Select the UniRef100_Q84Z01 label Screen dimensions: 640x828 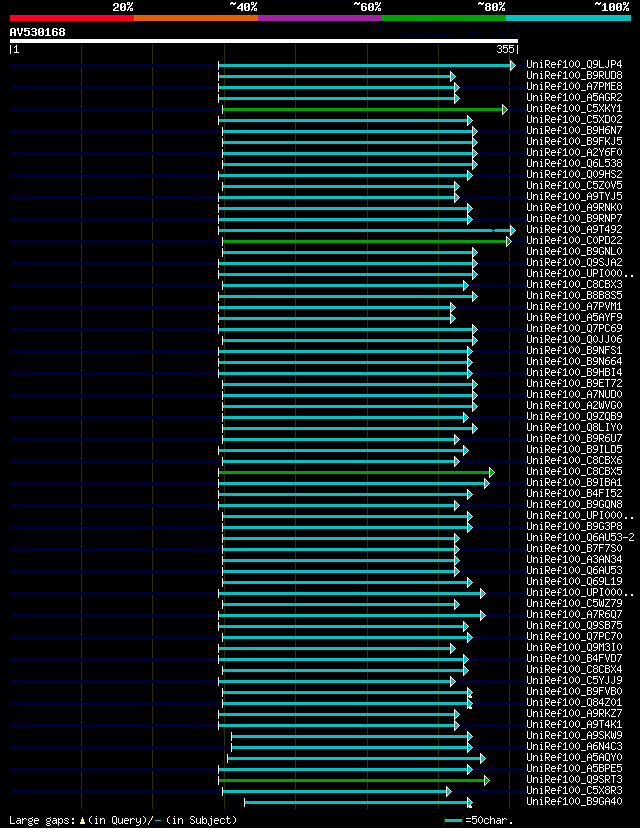(574, 702)
